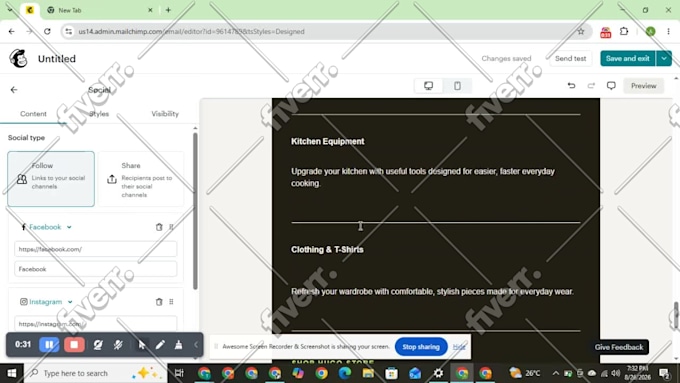Bookmark this page with the star icon
The height and width of the screenshot is (383, 680).
pyautogui.click(x=581, y=32)
